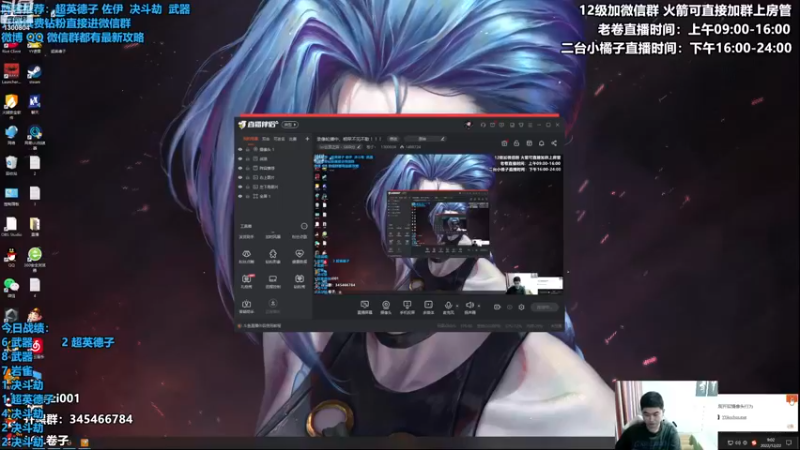This screenshot has width=800, height=450.
Task: Add a camera source from the bottom toolbar
Action: click(x=386, y=308)
